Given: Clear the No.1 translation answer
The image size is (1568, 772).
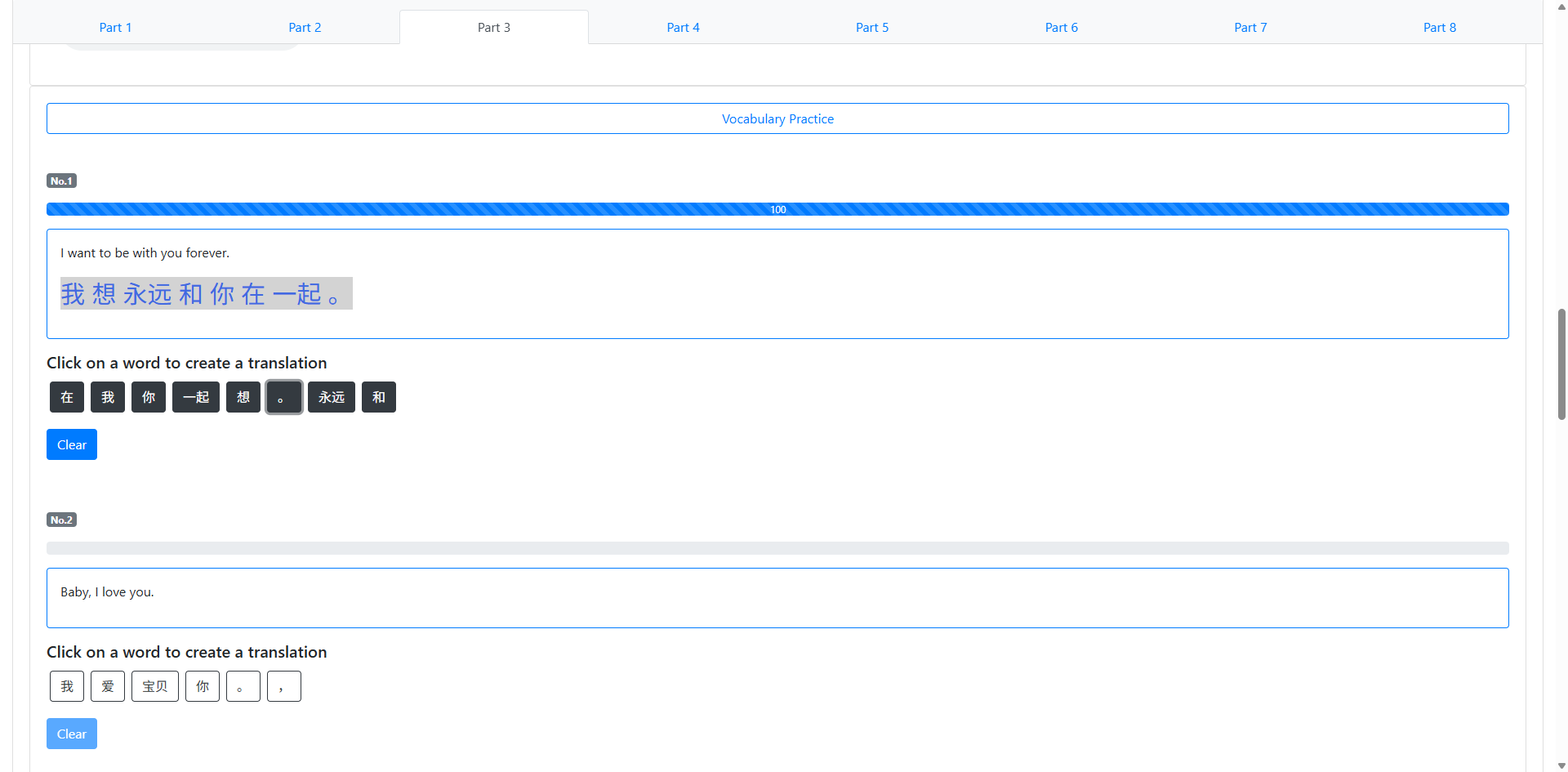Looking at the screenshot, I should click(x=72, y=444).
